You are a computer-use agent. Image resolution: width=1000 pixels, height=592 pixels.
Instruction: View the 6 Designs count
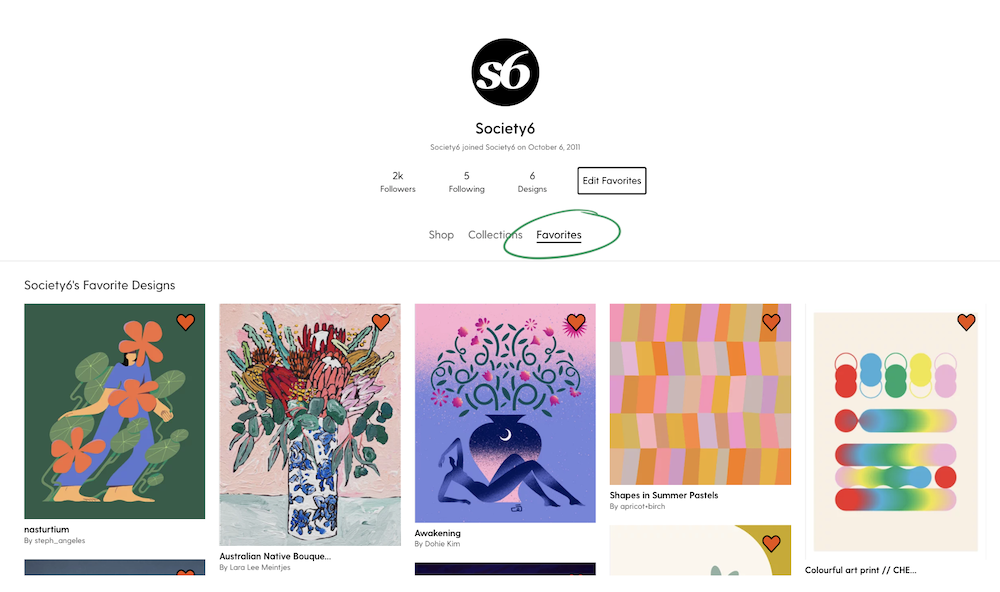532,182
